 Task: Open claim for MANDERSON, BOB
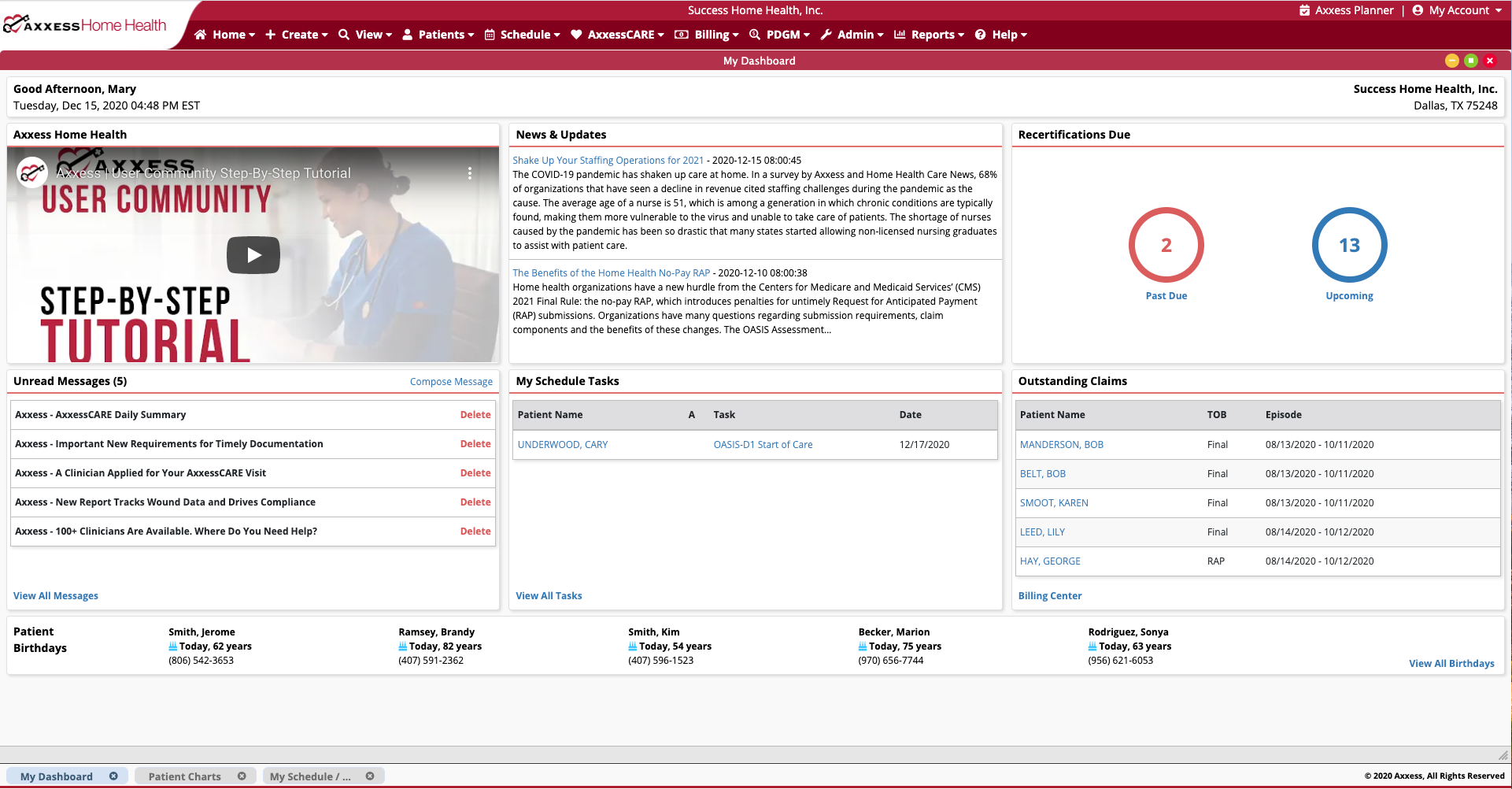click(x=1062, y=445)
